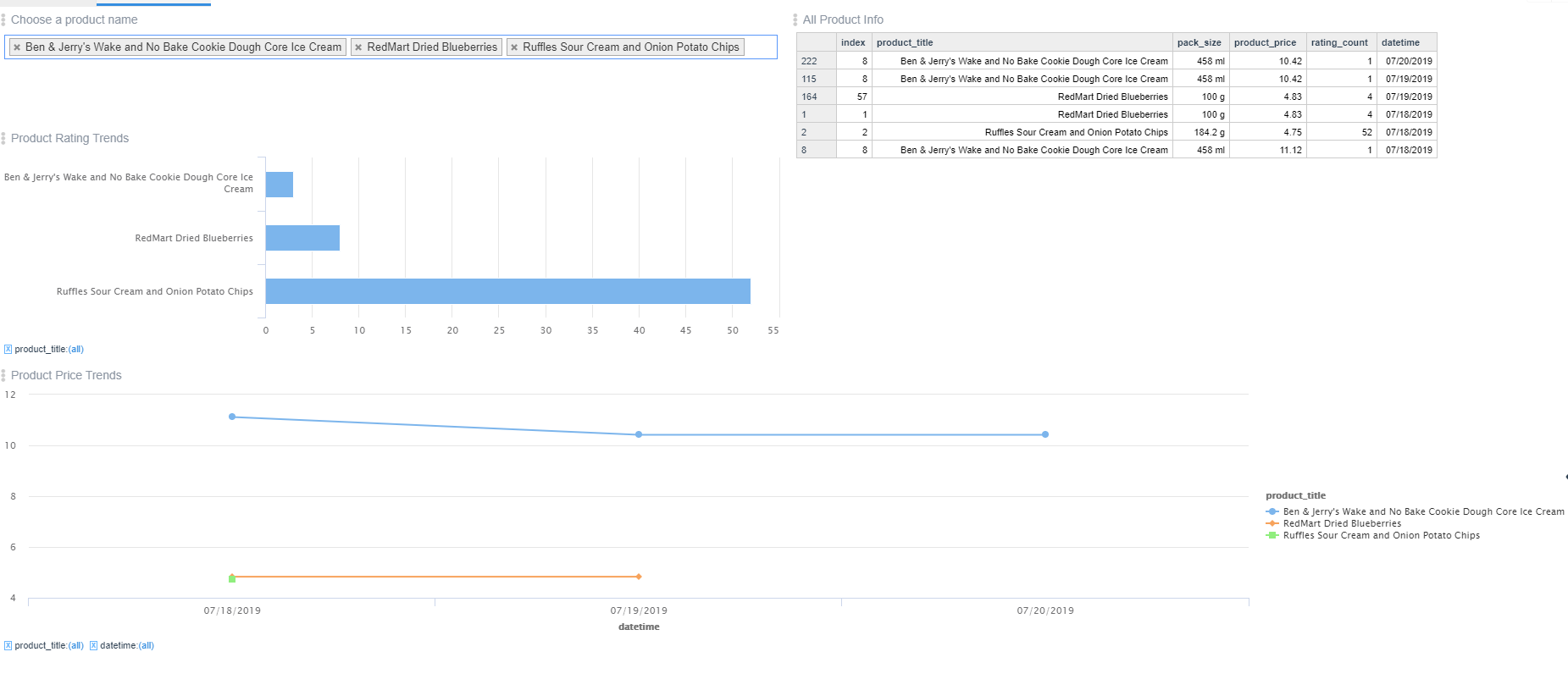The width and height of the screenshot is (1568, 696).
Task: Click pack size cell 184.2 g
Action: click(x=1200, y=132)
